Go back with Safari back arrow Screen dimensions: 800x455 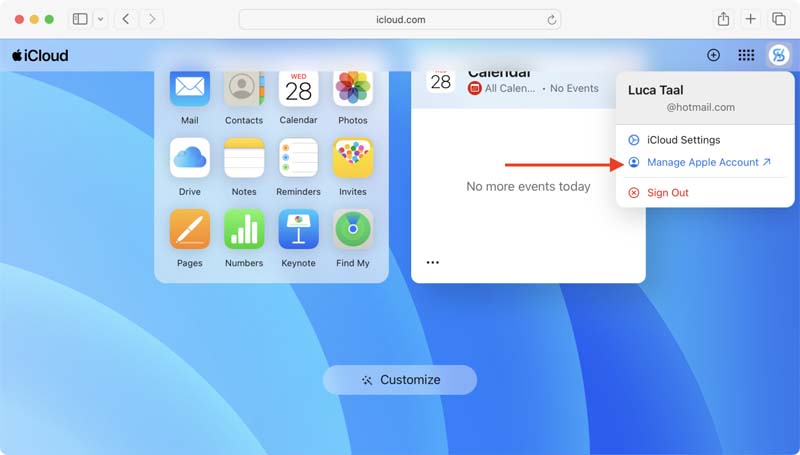[x=126, y=19]
